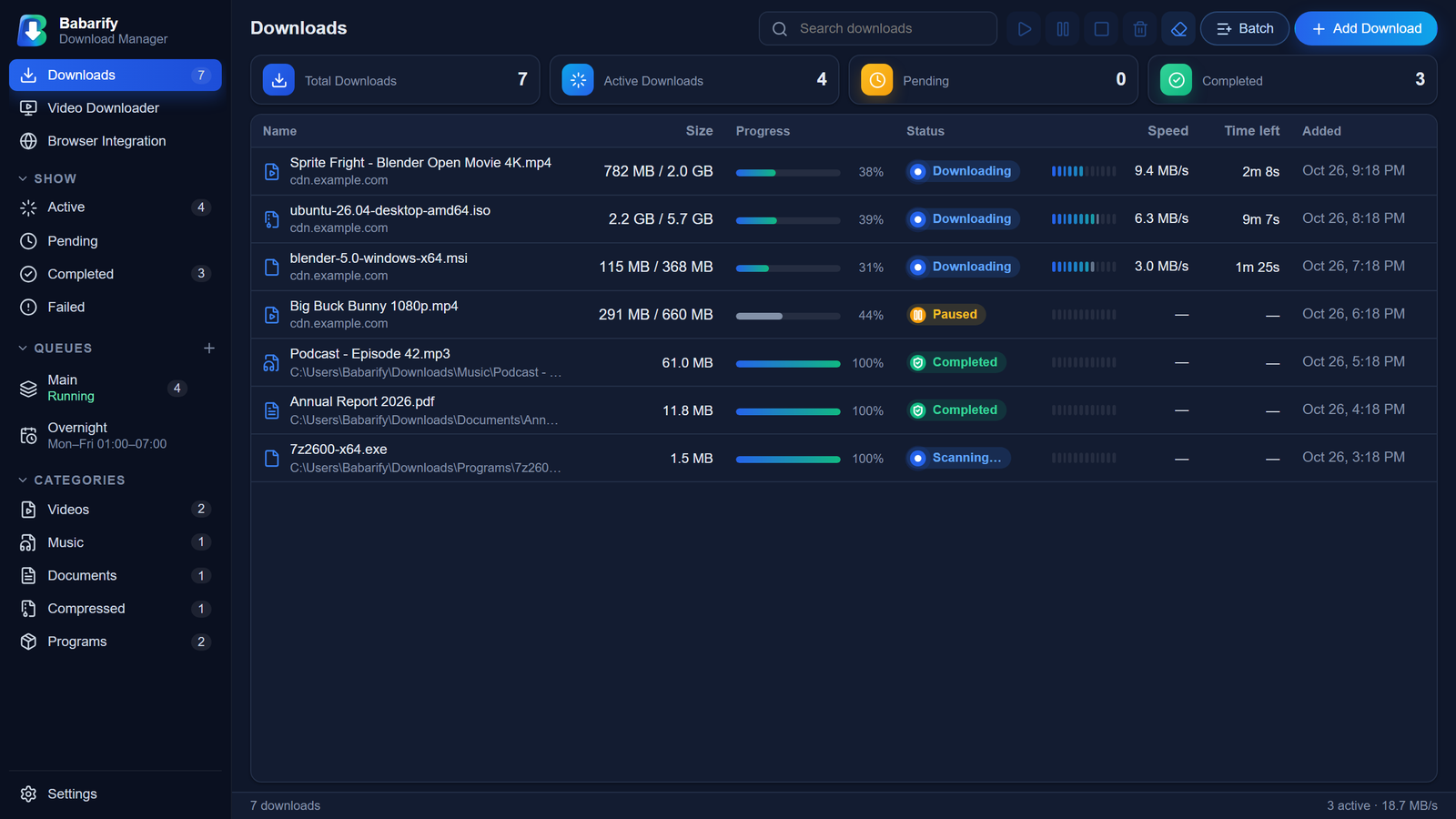Click the Batch button
This screenshot has height=819, width=1456.
1244,28
